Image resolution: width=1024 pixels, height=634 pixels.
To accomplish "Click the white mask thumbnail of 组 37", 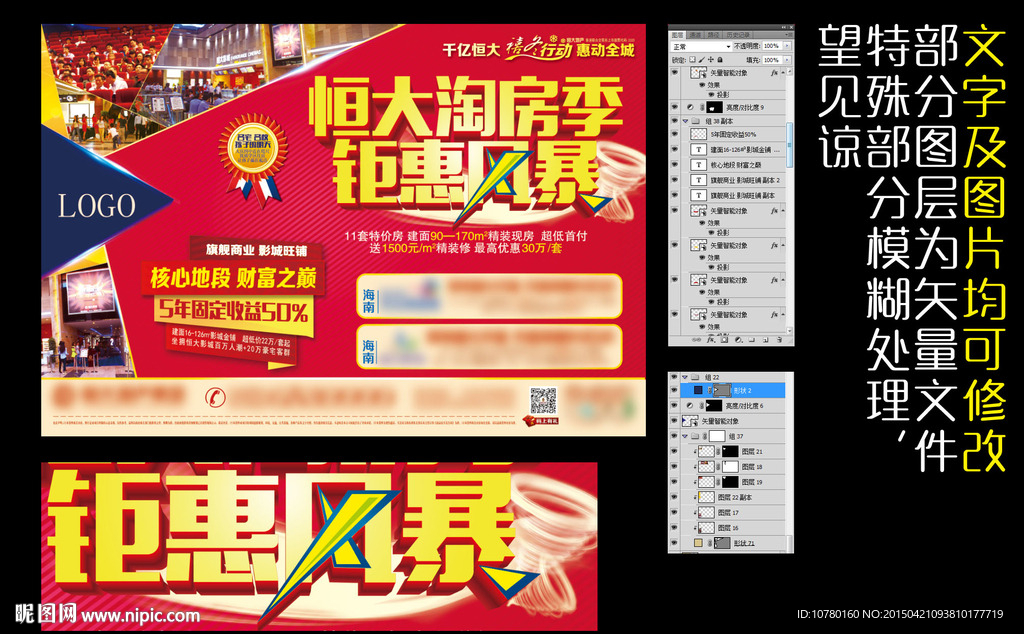I will 717,436.
